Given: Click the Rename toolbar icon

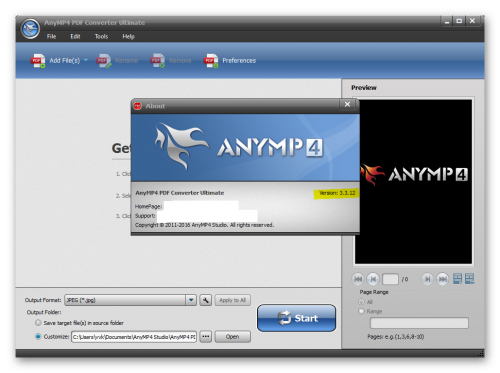Looking at the screenshot, I should click(104, 61).
